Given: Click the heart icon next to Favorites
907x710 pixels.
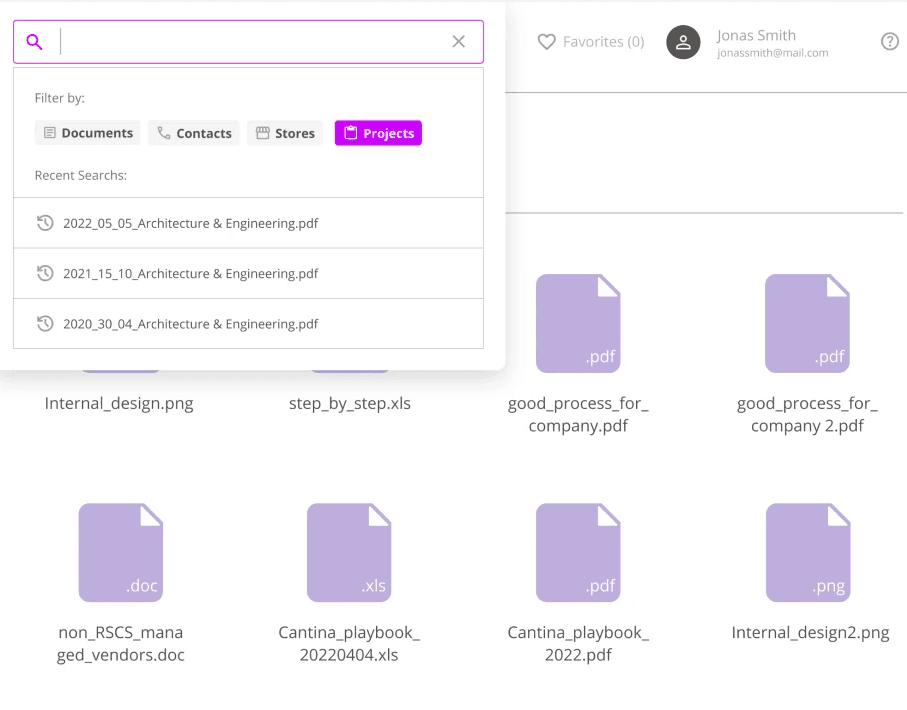Looking at the screenshot, I should [546, 42].
